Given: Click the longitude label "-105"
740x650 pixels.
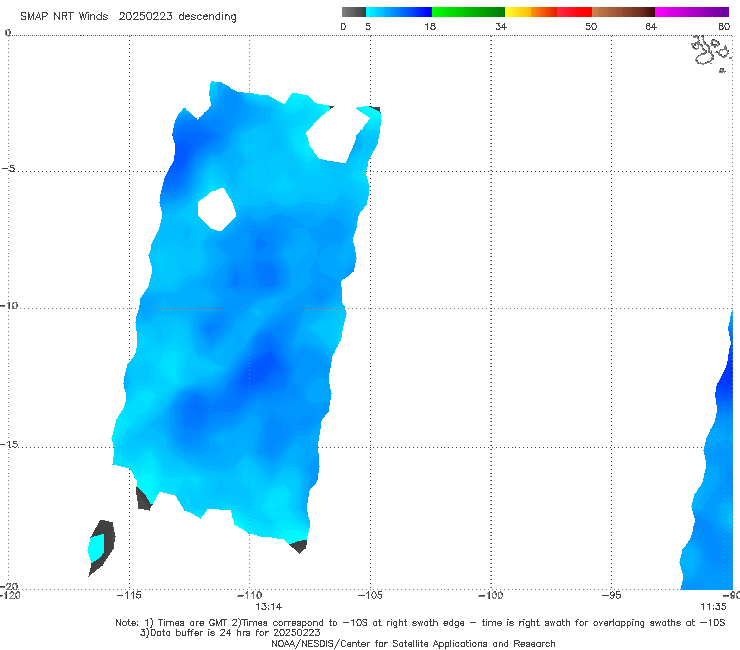Looking at the screenshot, I should (370, 595).
